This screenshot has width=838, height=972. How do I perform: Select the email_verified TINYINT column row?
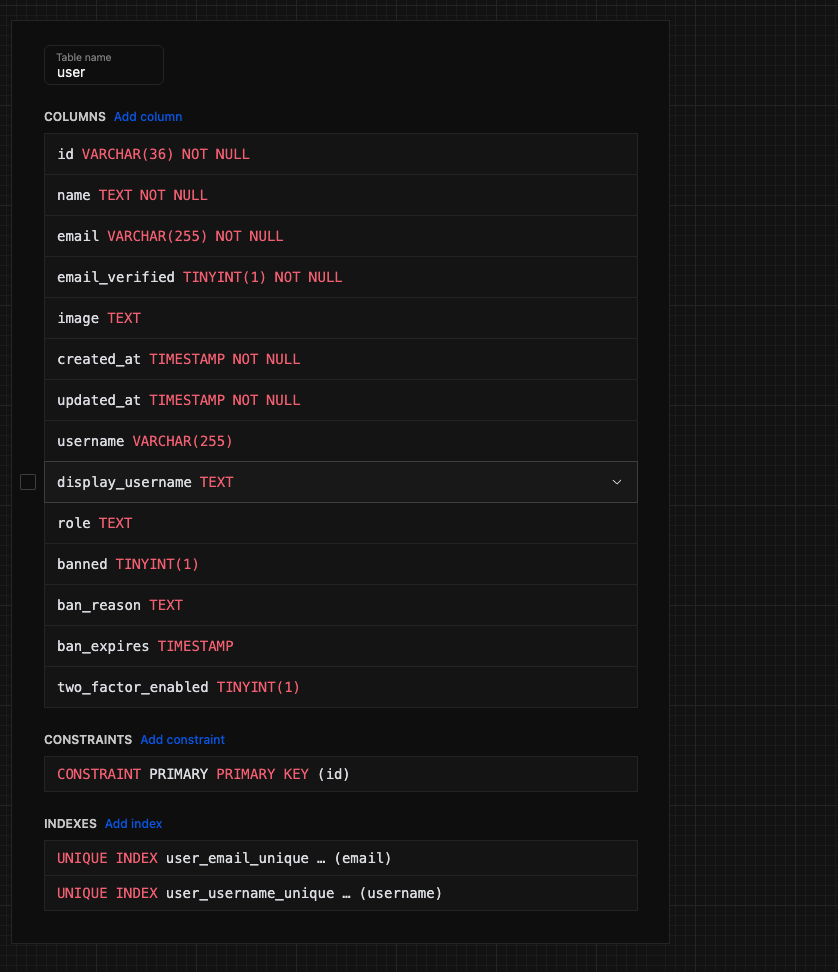[x=340, y=278]
